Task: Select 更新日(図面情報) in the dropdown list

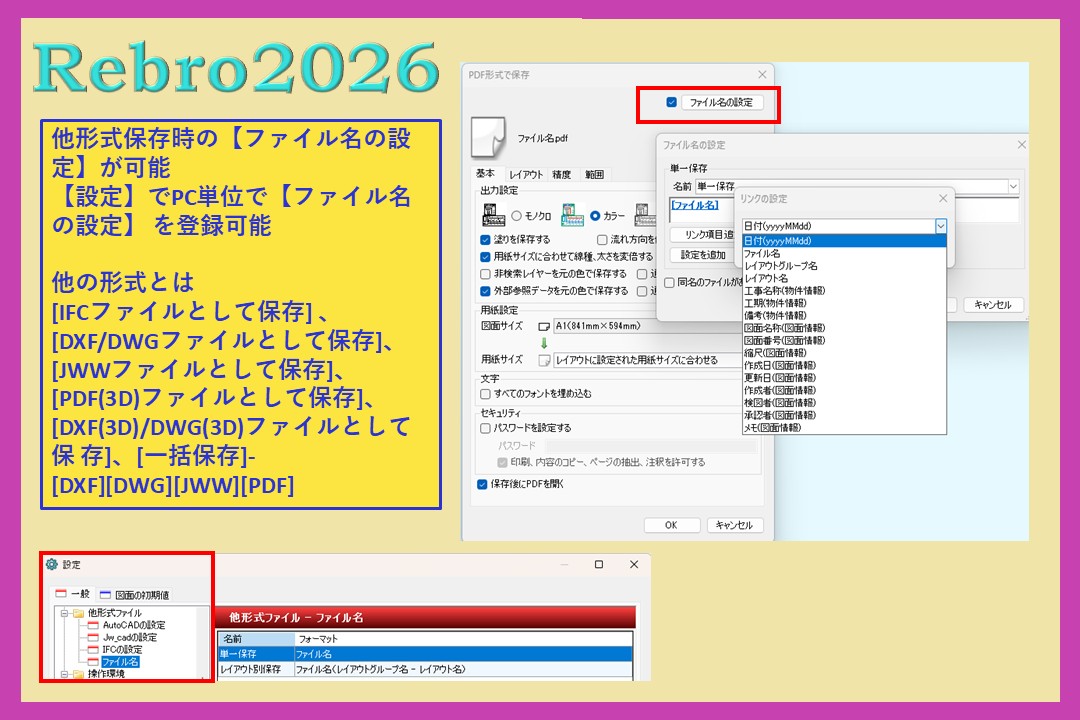Action: 844,378
